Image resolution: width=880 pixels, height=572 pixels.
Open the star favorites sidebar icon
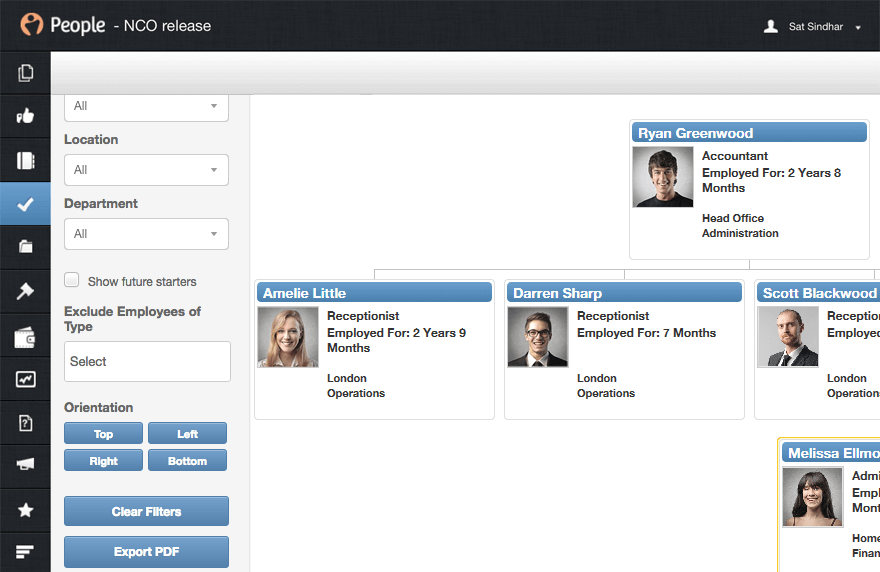(25, 510)
